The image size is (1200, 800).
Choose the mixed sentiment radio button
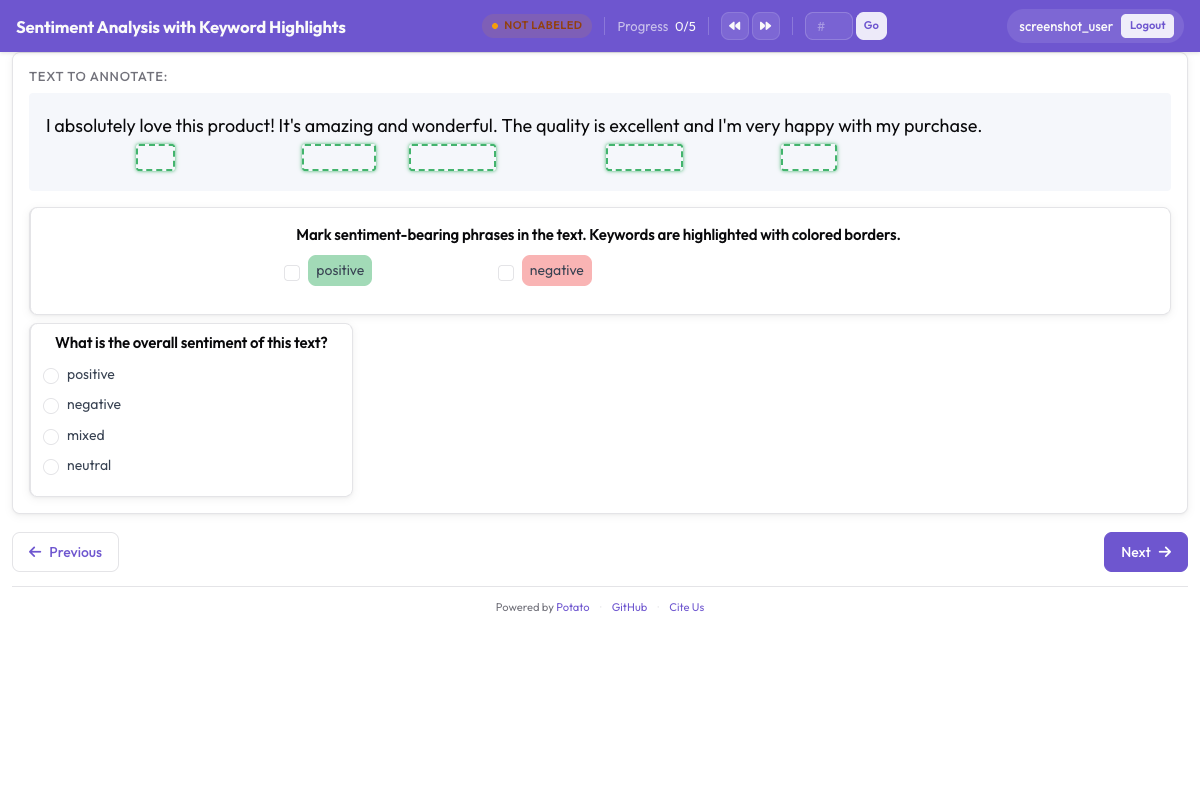point(51,436)
